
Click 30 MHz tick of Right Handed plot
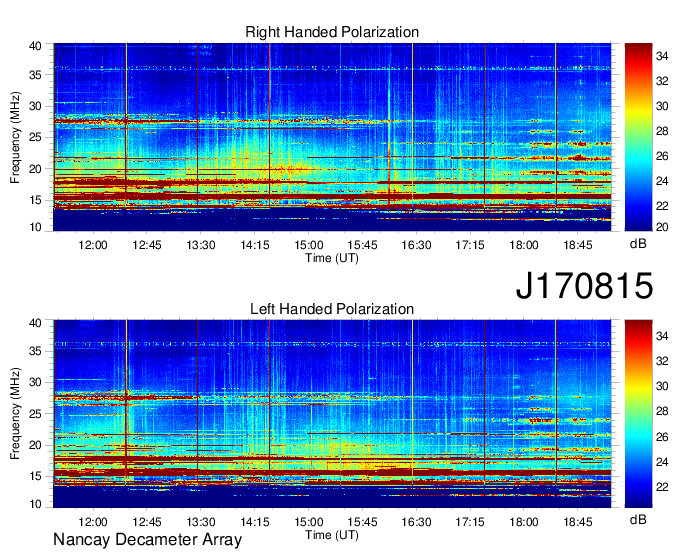35,106
